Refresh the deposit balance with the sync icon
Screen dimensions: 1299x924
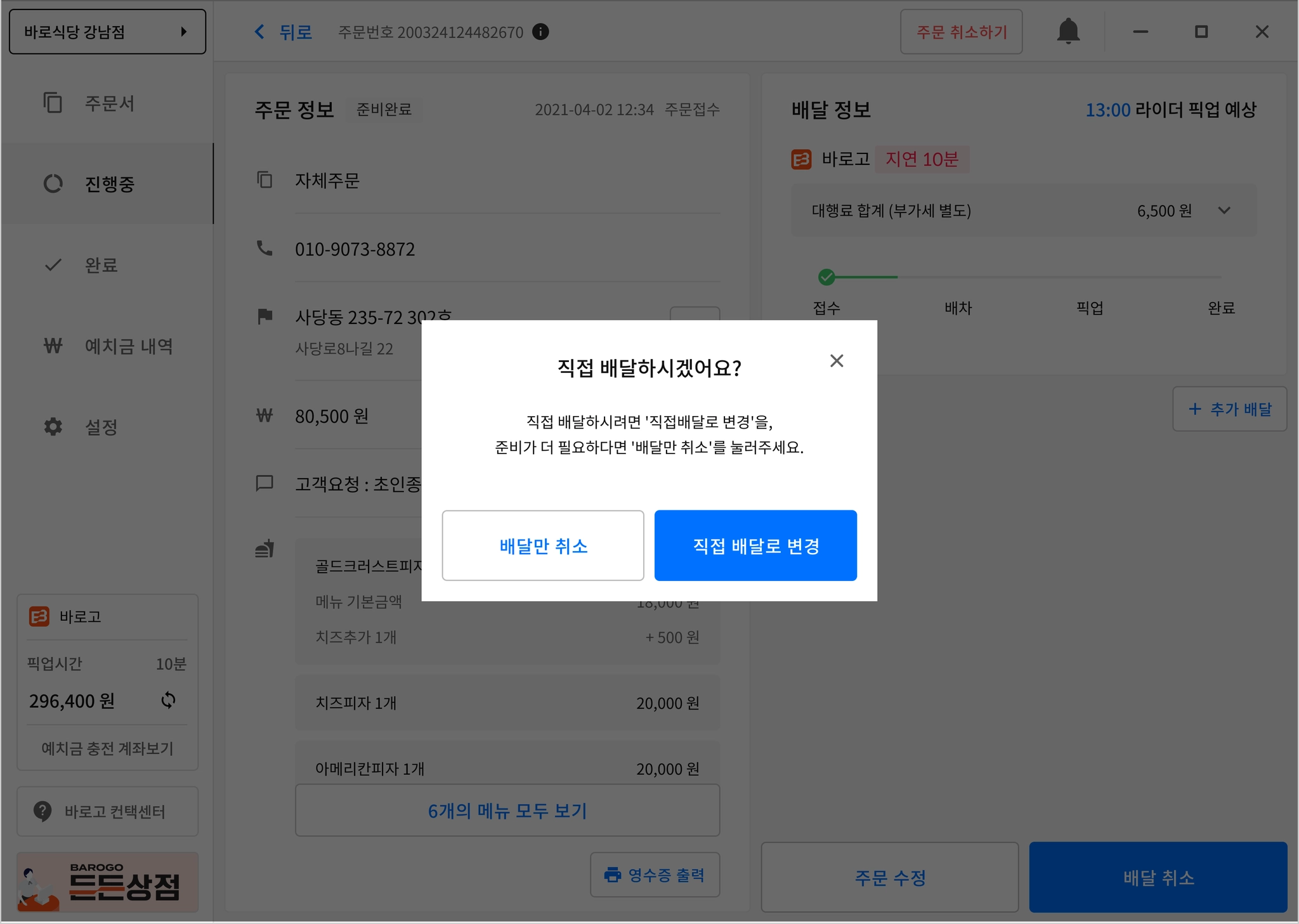168,700
